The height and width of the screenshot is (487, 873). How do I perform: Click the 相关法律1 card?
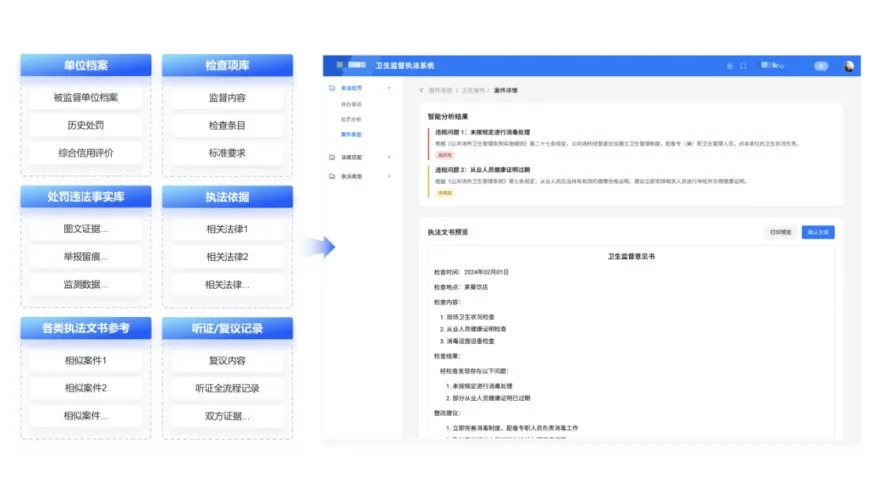(x=227, y=229)
